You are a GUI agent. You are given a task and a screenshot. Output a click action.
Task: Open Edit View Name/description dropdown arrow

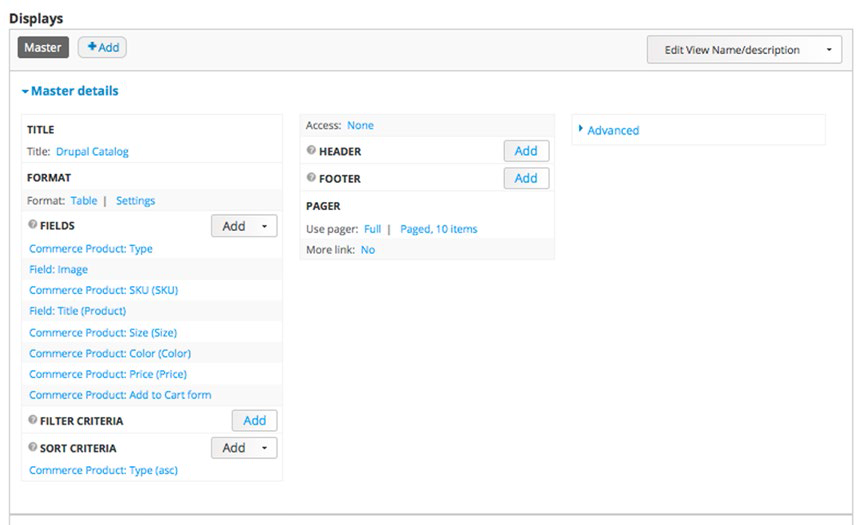pos(829,50)
